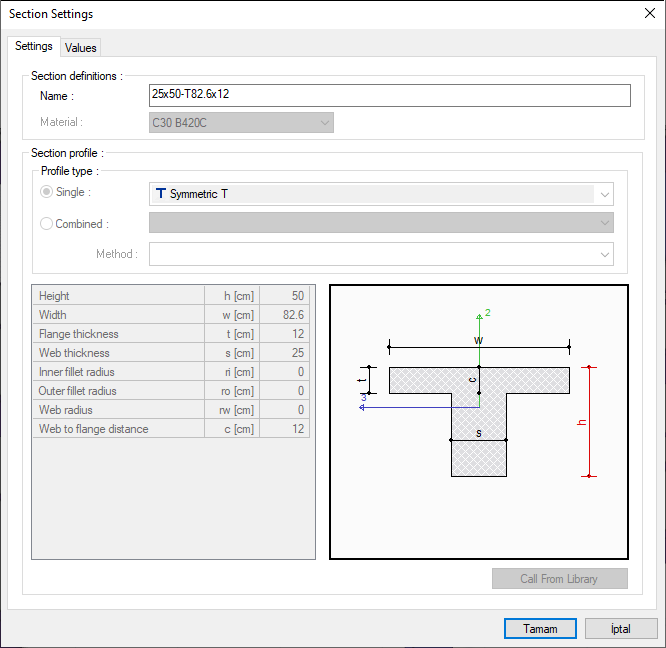Select the Width value 82.6 cell
Screen dimensions: 666x648
click(x=285, y=315)
